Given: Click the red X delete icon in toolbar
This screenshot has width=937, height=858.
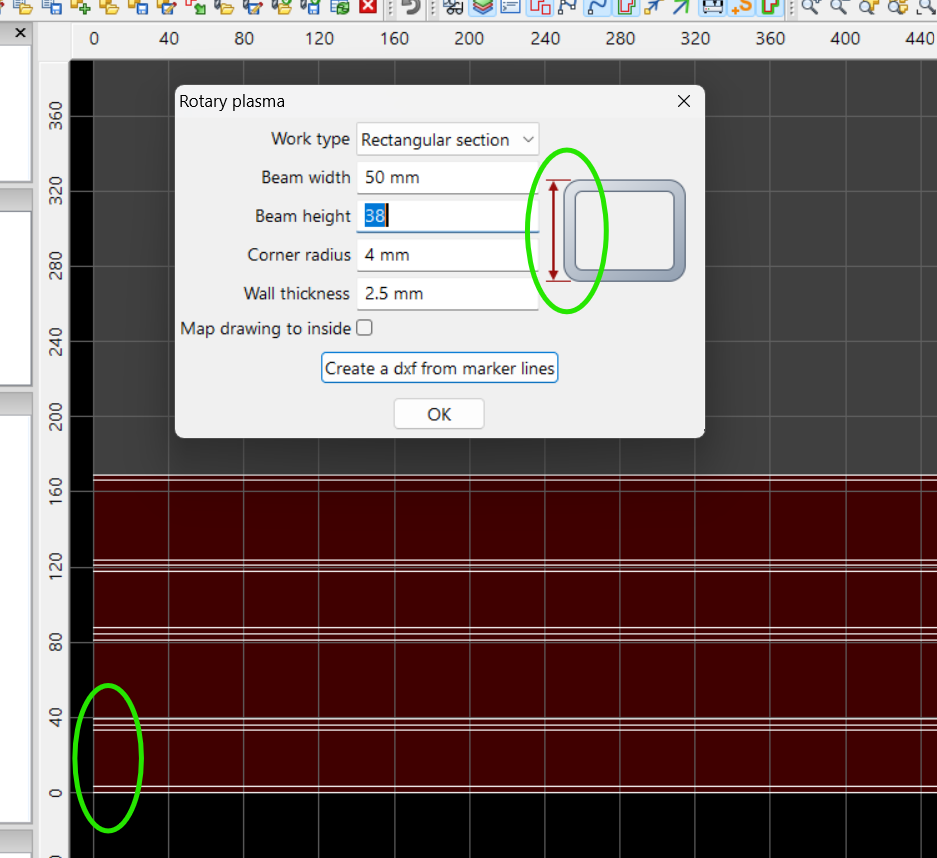Looking at the screenshot, I should pyautogui.click(x=369, y=7).
